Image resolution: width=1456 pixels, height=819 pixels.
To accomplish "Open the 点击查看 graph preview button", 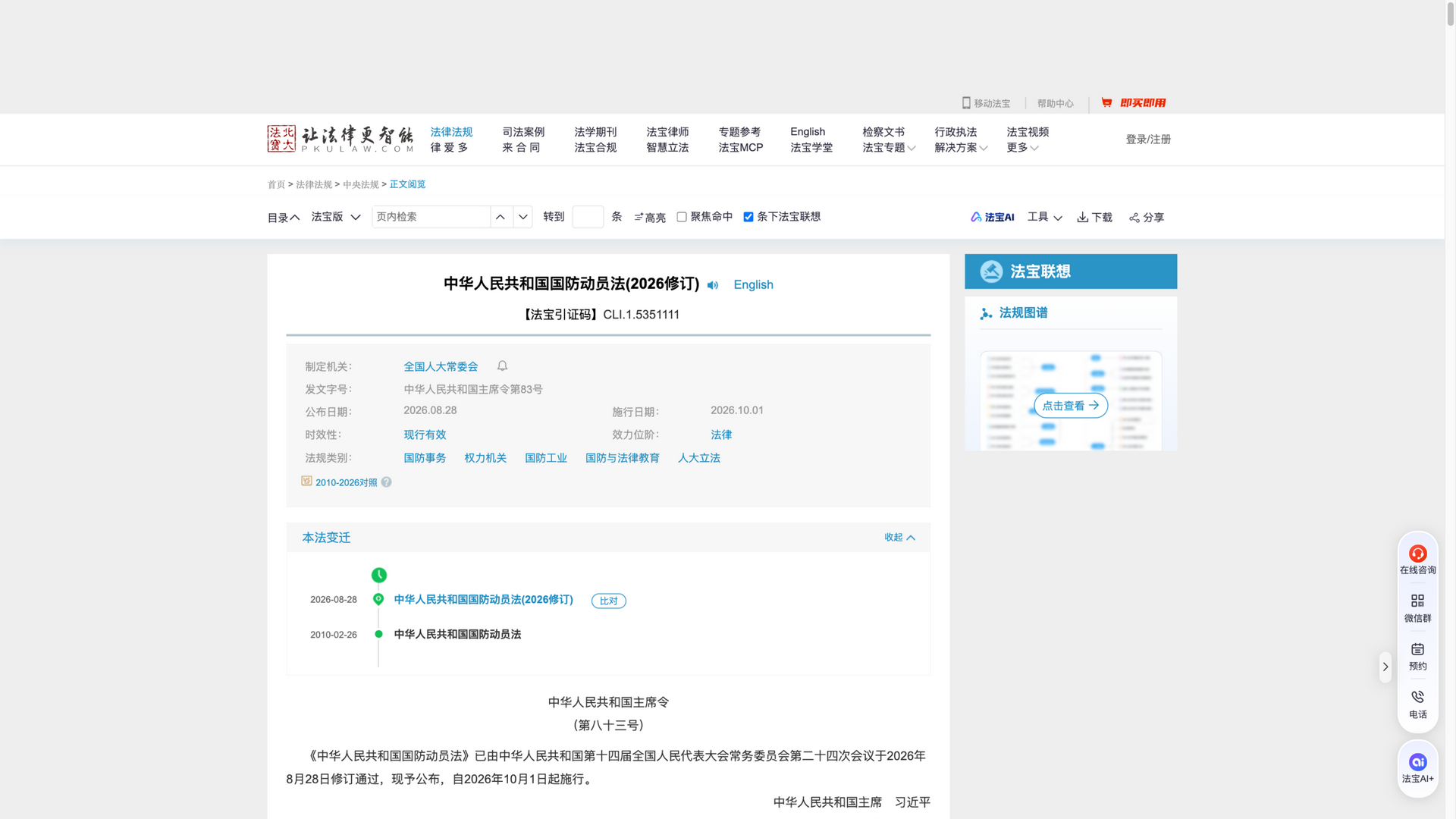I will tap(1071, 406).
